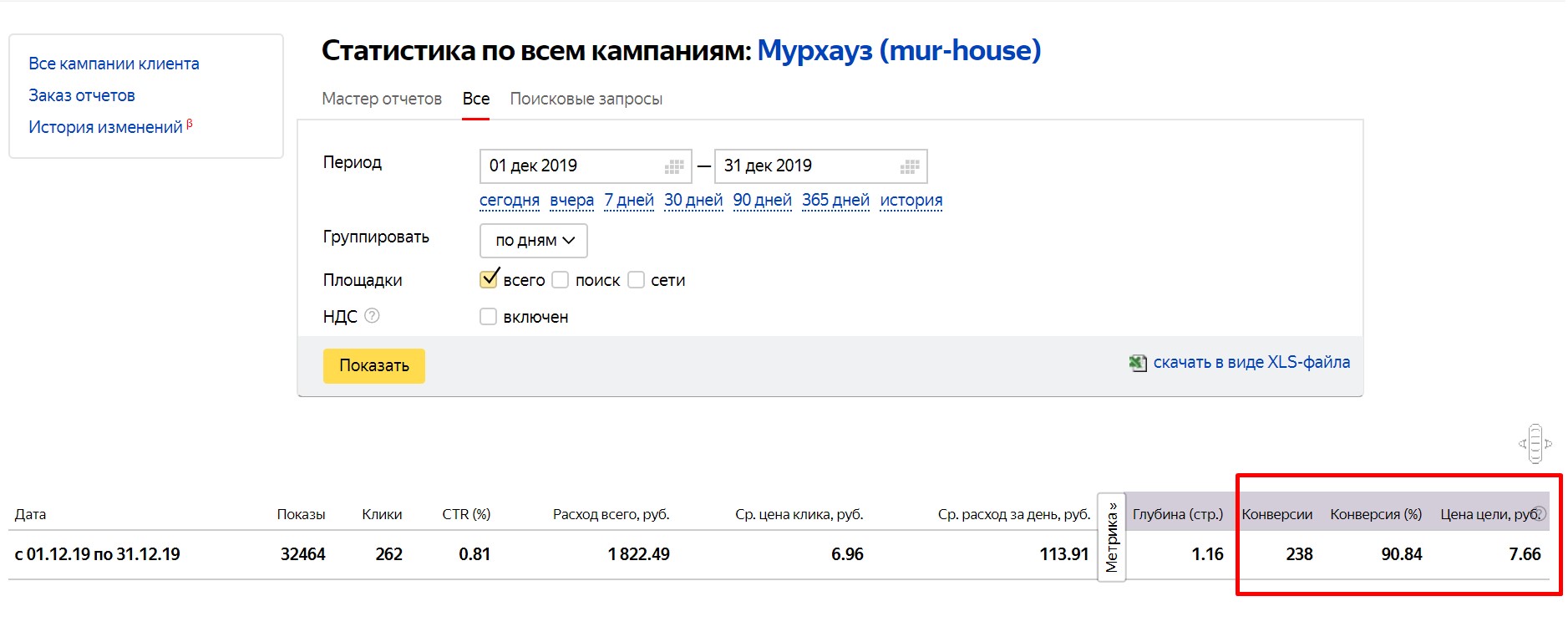The width and height of the screenshot is (1568, 627).
Task: Select the Все tab
Action: [476, 99]
